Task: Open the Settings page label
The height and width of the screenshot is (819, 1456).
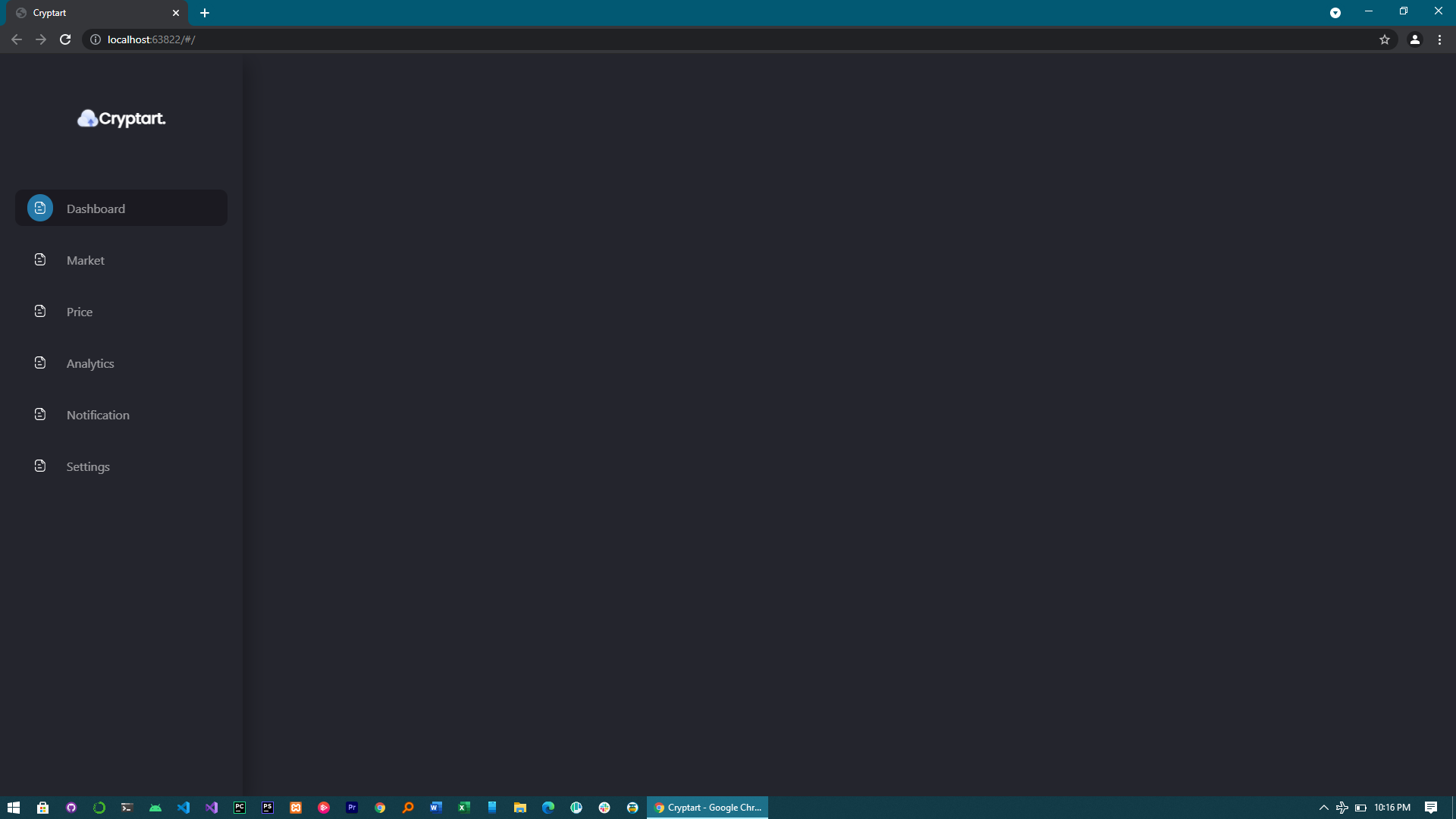Action: click(88, 466)
